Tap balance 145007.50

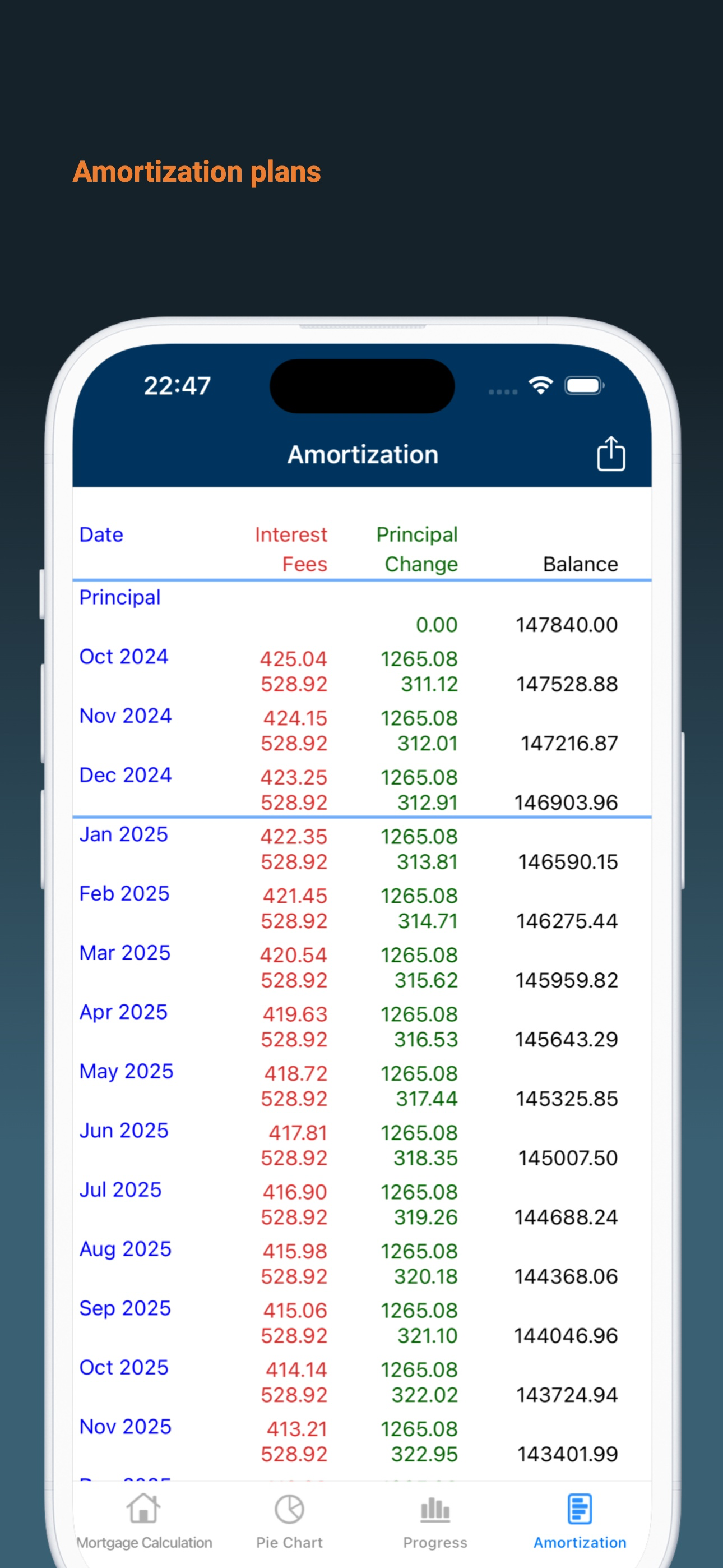pos(568,1157)
